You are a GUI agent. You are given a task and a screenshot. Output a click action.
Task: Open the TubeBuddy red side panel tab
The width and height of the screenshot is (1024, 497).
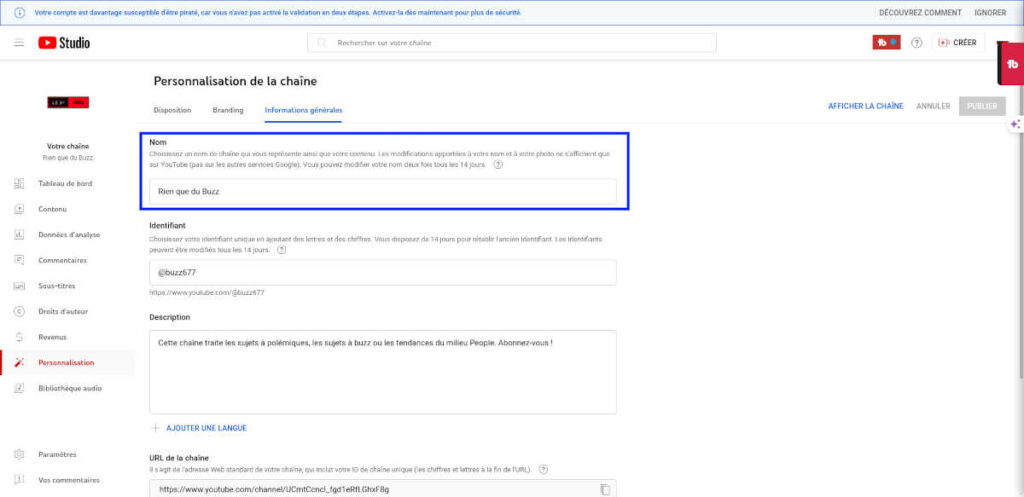coord(1012,64)
